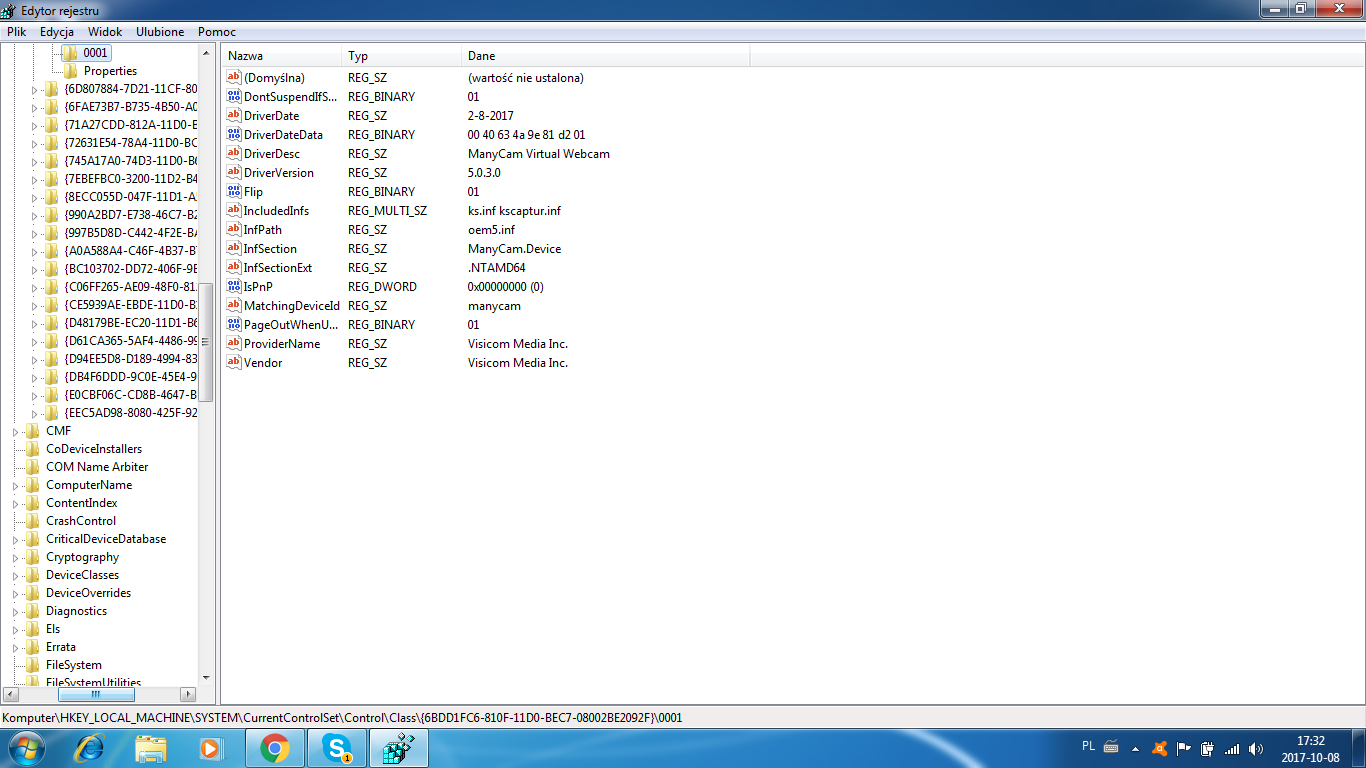The width and height of the screenshot is (1366, 768).
Task: Click the DriverDateData binary value icon
Action: [234, 135]
